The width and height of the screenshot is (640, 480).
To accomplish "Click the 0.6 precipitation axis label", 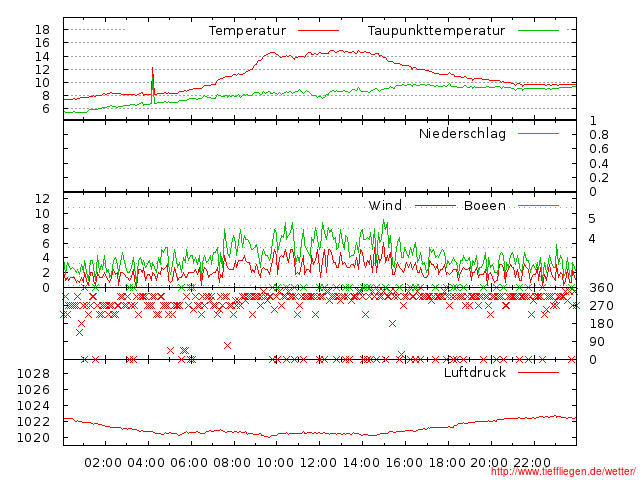I will (599, 149).
